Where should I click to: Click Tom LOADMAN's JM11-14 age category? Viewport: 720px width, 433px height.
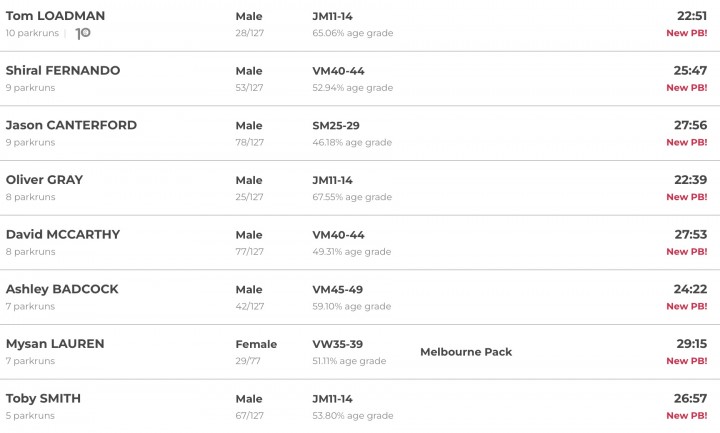coord(333,16)
